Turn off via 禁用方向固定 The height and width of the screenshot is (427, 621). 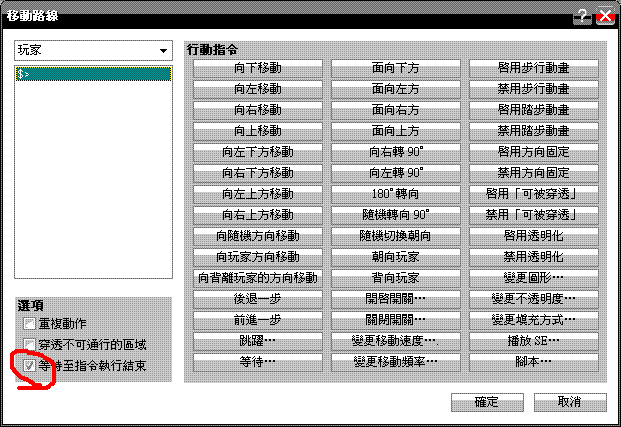pos(533,173)
